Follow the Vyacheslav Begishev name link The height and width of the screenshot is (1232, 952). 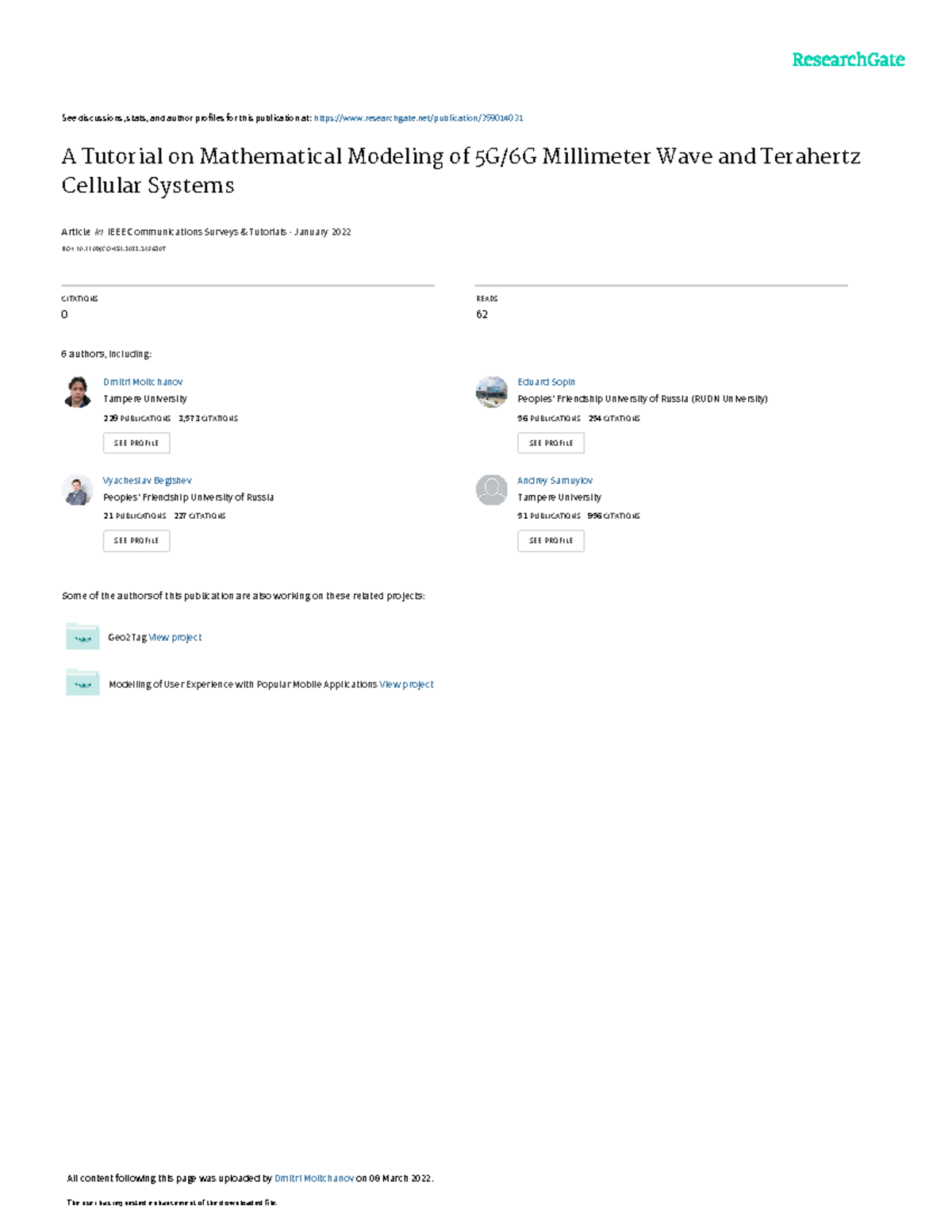pos(147,481)
